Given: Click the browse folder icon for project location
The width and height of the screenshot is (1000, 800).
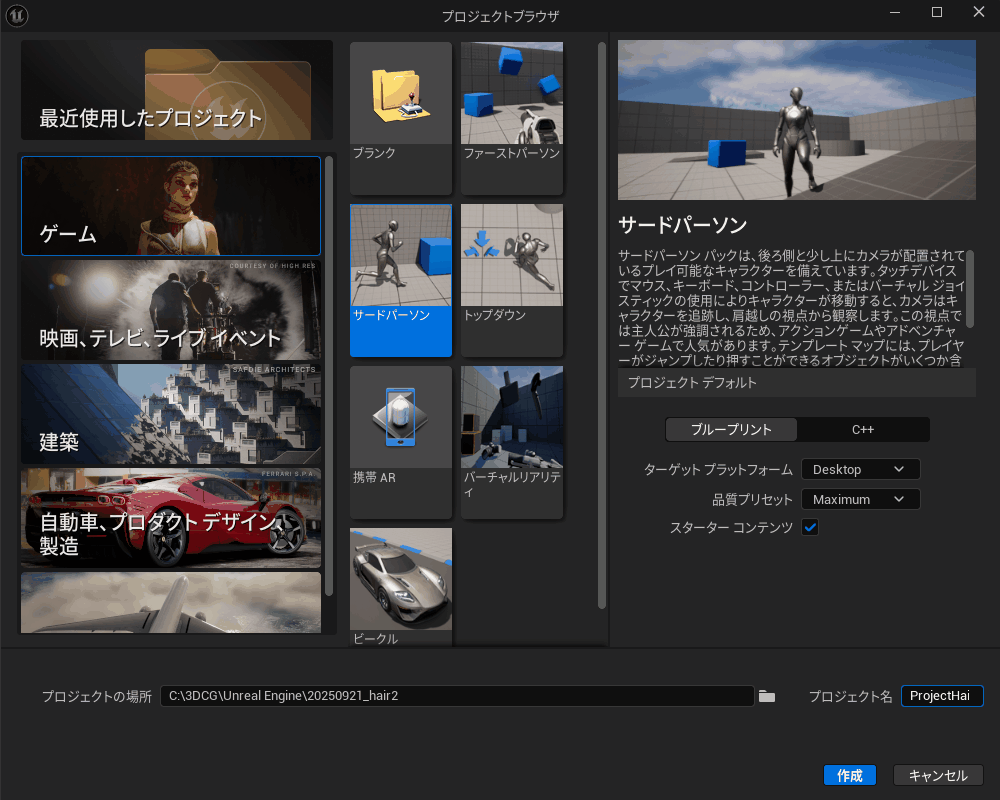Looking at the screenshot, I should pos(767,696).
